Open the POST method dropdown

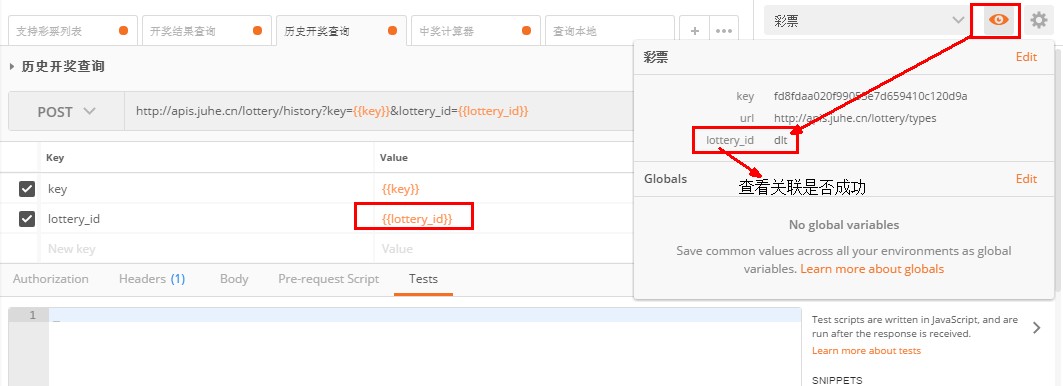(x=66, y=111)
